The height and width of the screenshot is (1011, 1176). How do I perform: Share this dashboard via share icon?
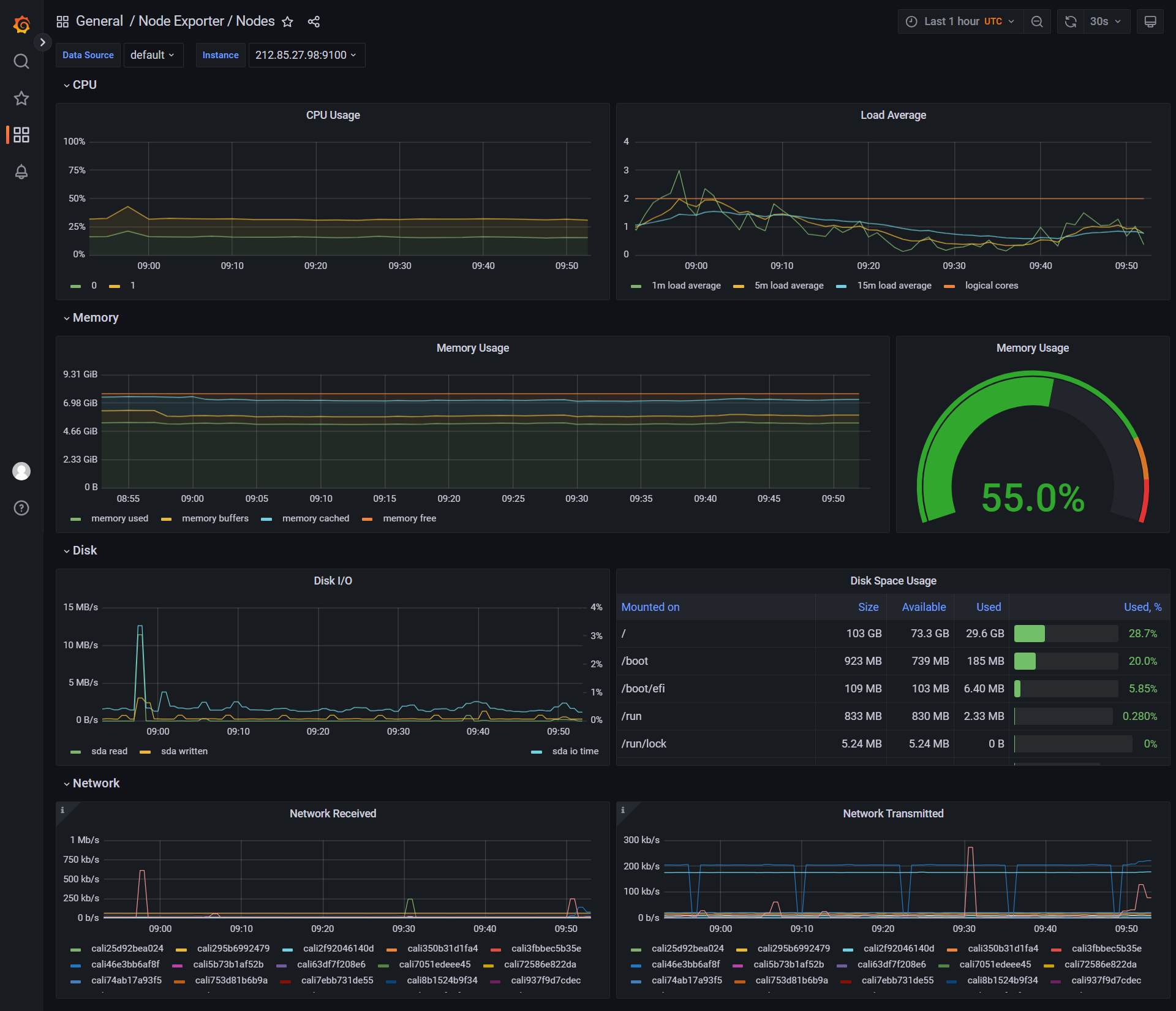pos(314,22)
